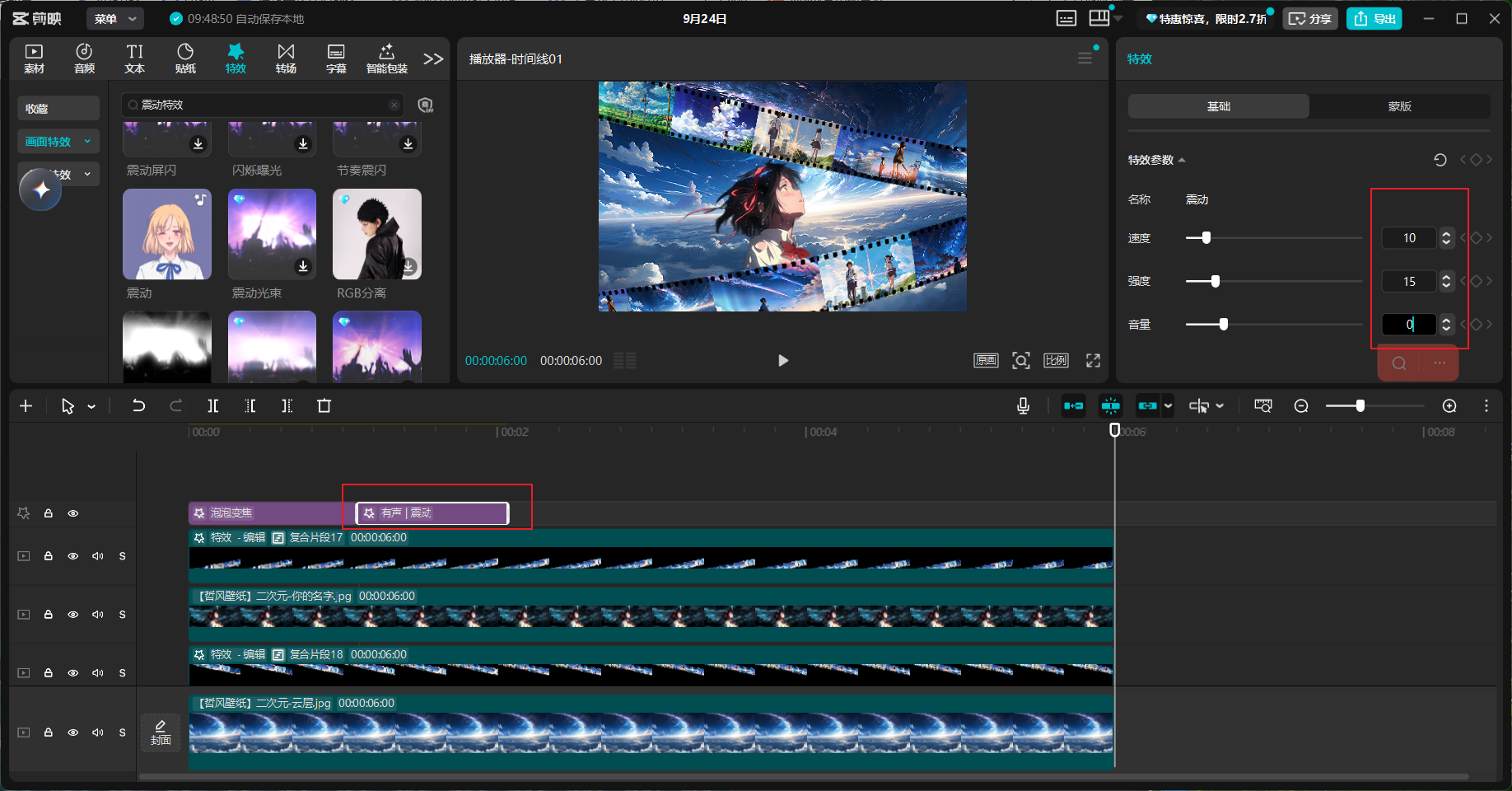Viewport: 1512px width, 791px height.
Task: Open the 字幕 captions tab
Action: (x=336, y=59)
